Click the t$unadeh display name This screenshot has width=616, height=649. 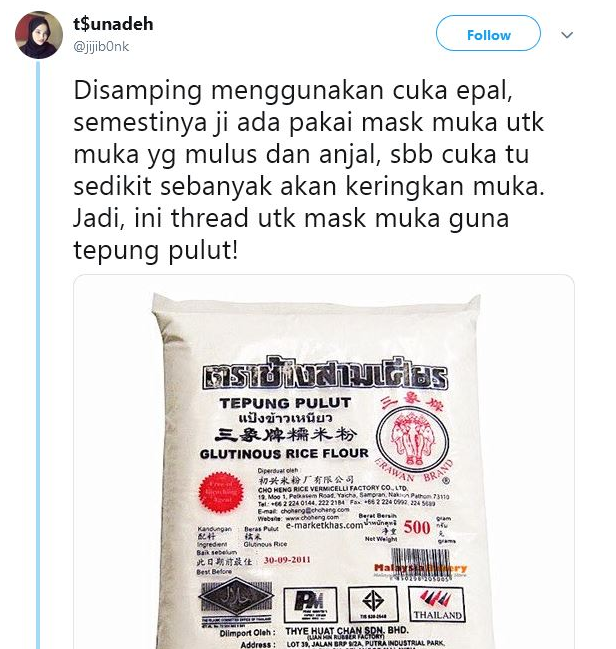(x=113, y=24)
